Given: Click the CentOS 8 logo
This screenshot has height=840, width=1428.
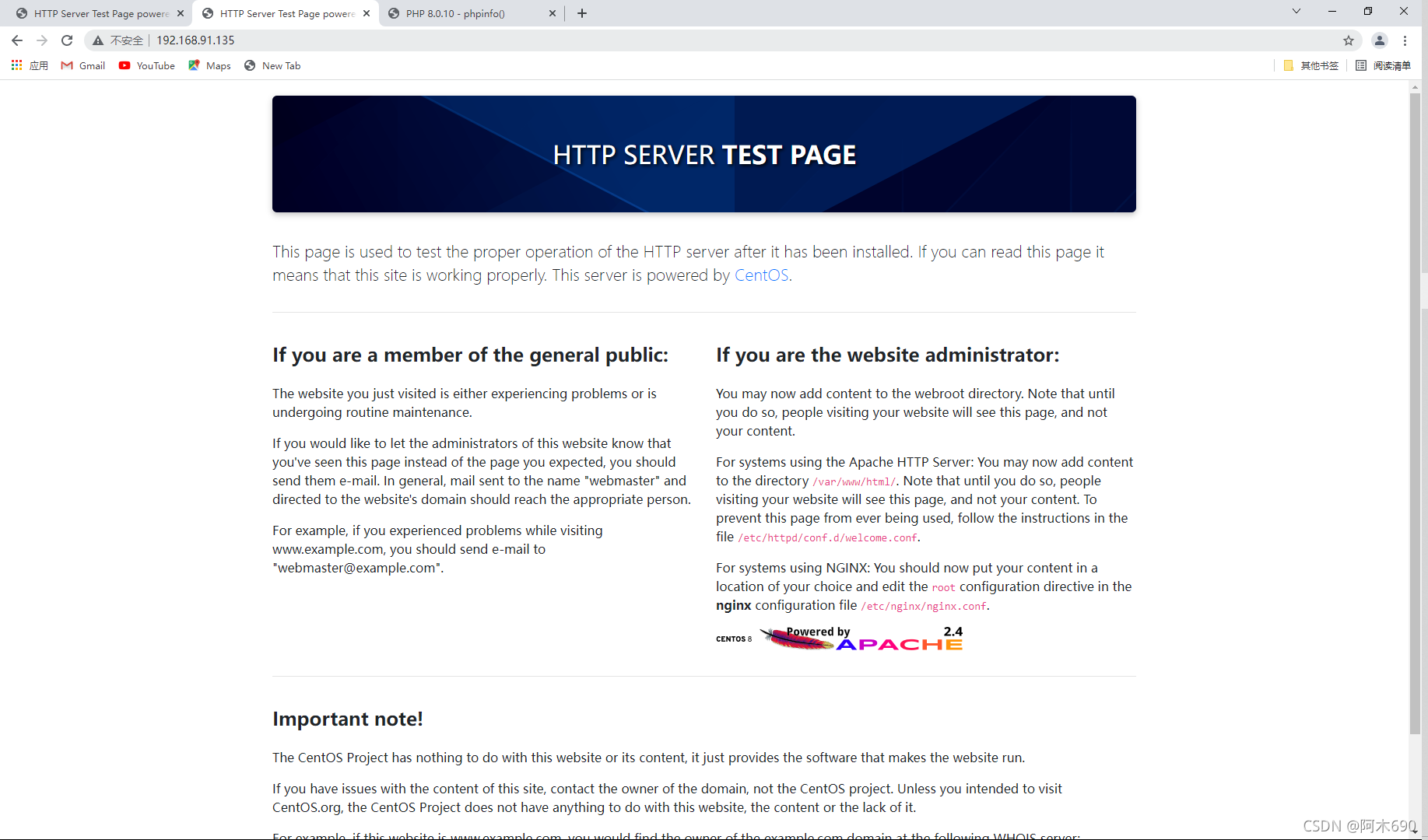Looking at the screenshot, I should pos(734,639).
